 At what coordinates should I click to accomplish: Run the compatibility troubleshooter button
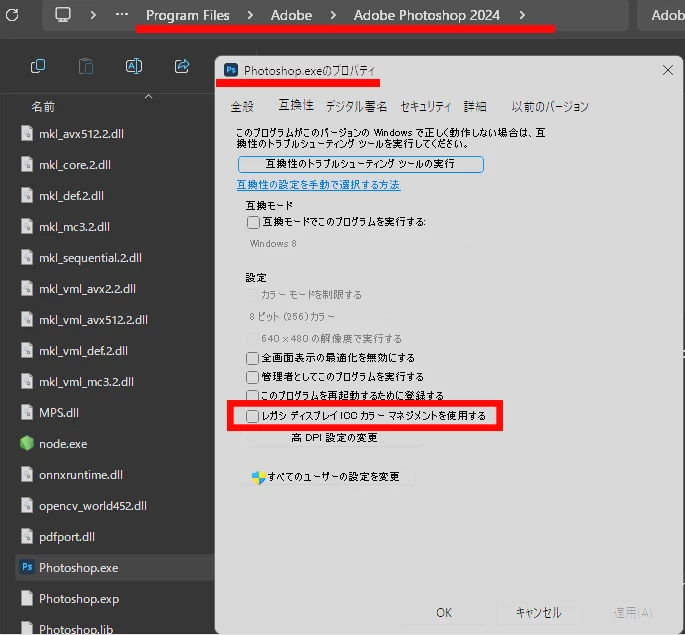pyautogui.click(x=361, y=164)
